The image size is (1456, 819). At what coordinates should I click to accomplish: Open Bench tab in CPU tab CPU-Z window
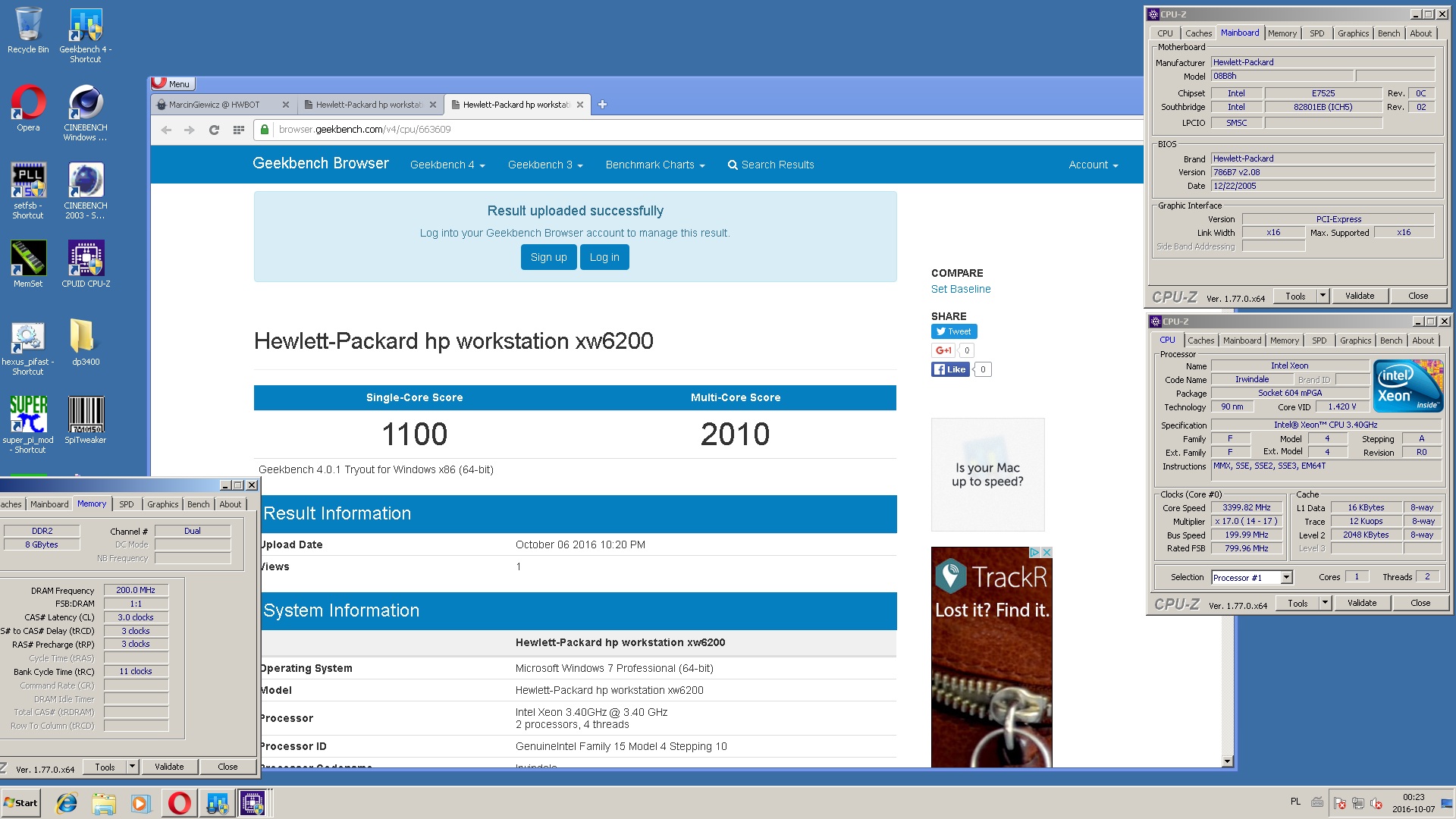(x=1391, y=340)
